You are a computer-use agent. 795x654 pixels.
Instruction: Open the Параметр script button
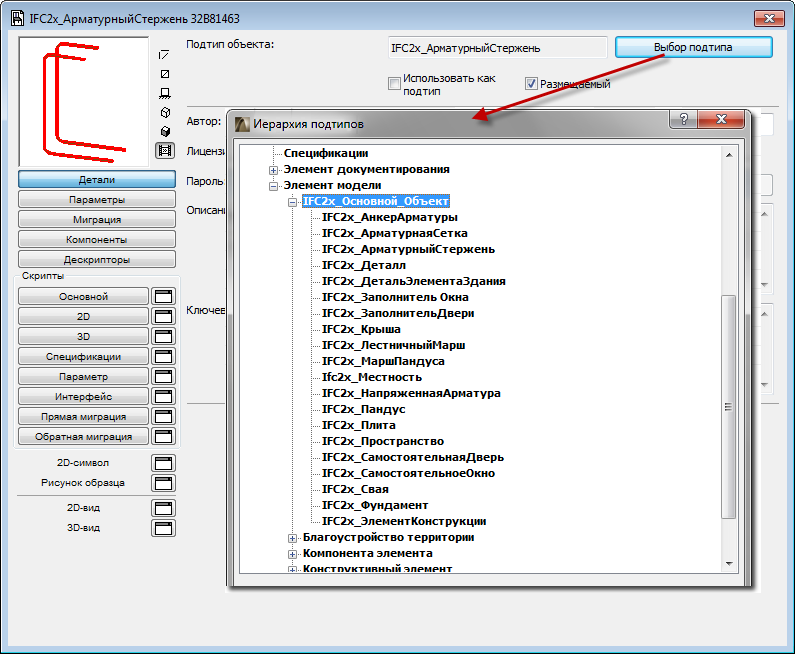[x=84, y=376]
